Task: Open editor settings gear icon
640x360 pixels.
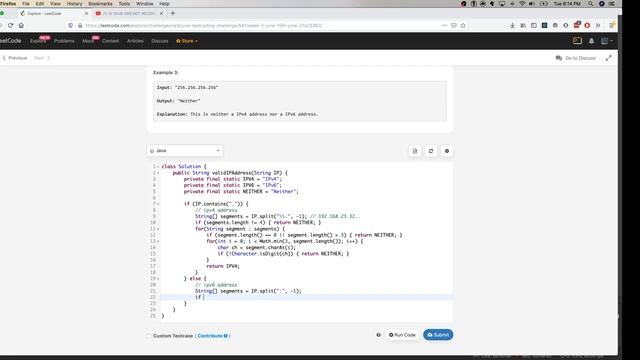Action: (x=447, y=151)
